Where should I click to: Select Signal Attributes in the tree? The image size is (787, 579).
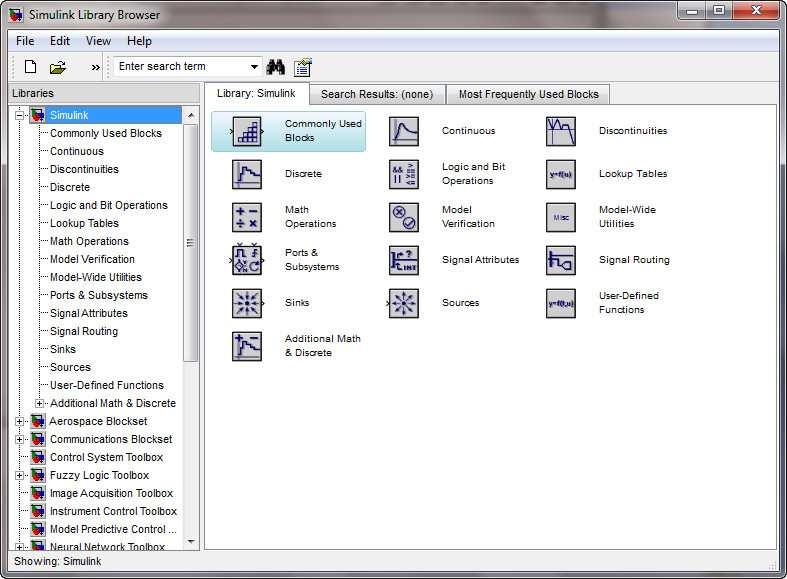click(89, 314)
